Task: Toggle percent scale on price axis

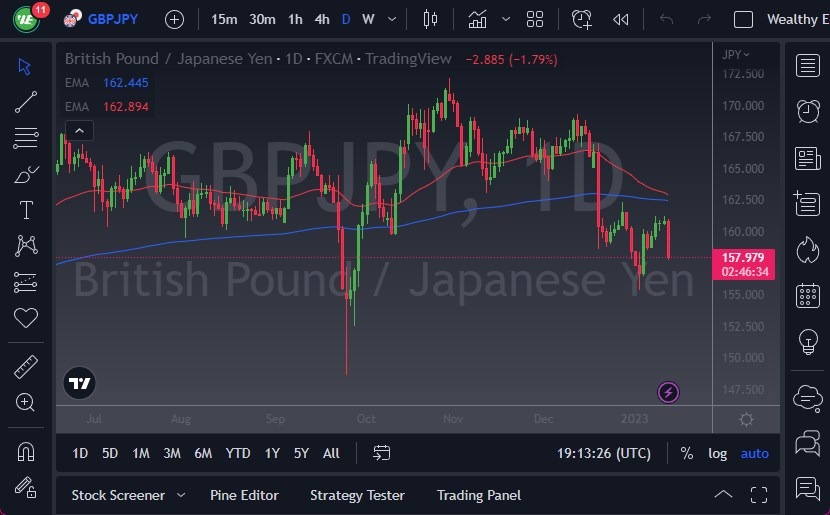Action: click(687, 453)
